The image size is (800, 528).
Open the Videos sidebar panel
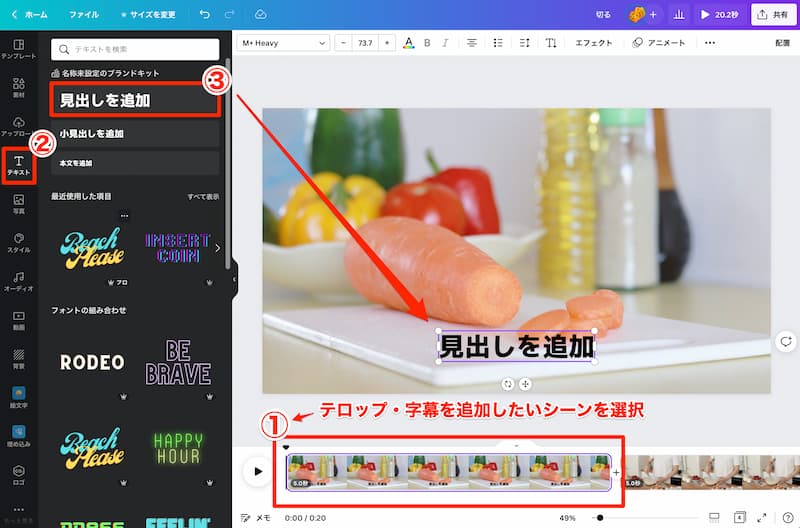18,320
